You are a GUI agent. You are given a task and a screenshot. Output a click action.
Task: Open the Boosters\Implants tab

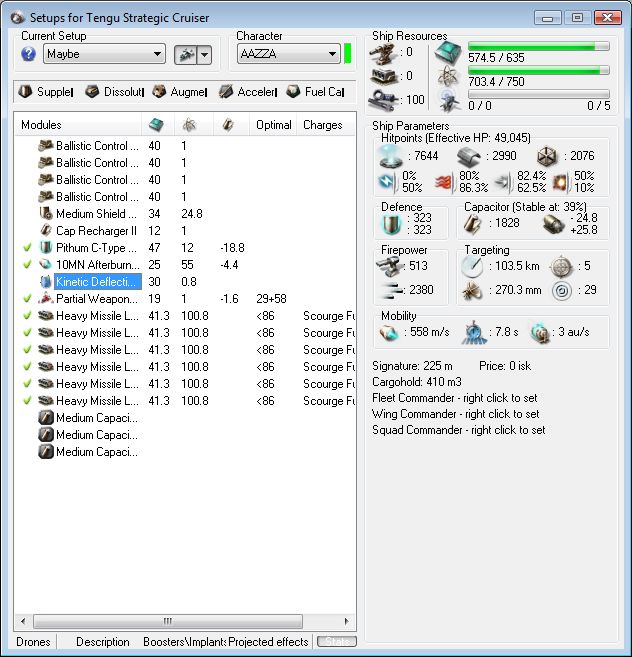pyautogui.click(x=184, y=642)
